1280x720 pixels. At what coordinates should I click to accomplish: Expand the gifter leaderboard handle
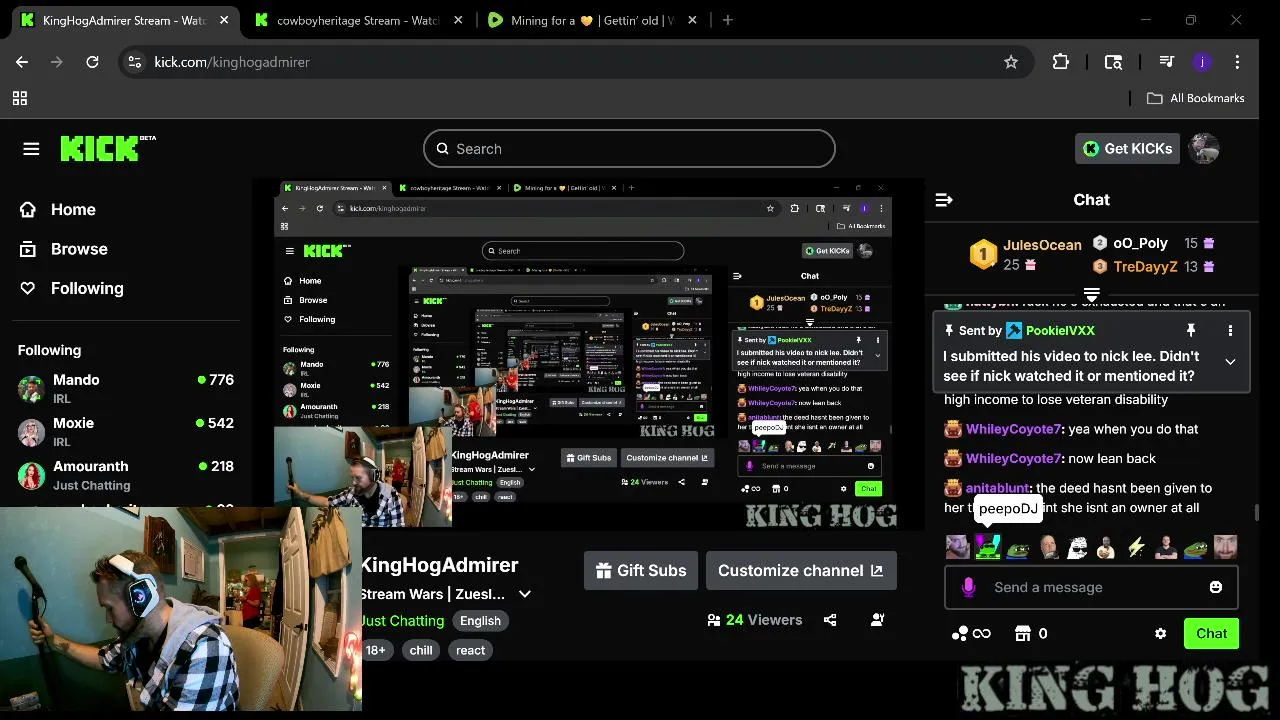(x=1092, y=294)
